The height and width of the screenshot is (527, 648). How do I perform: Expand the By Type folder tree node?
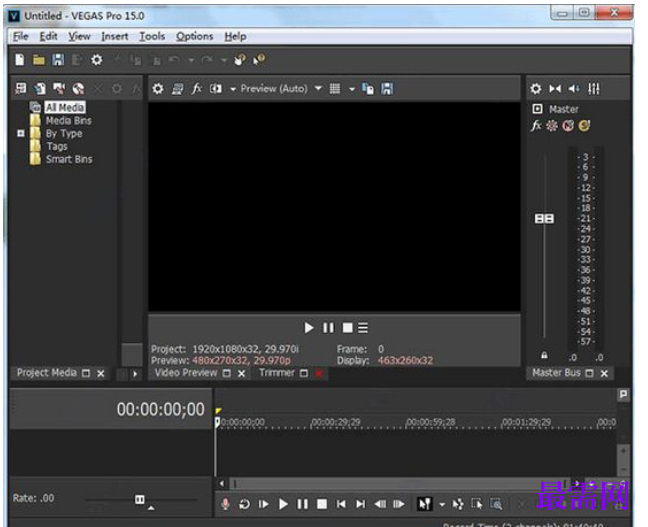point(21,133)
